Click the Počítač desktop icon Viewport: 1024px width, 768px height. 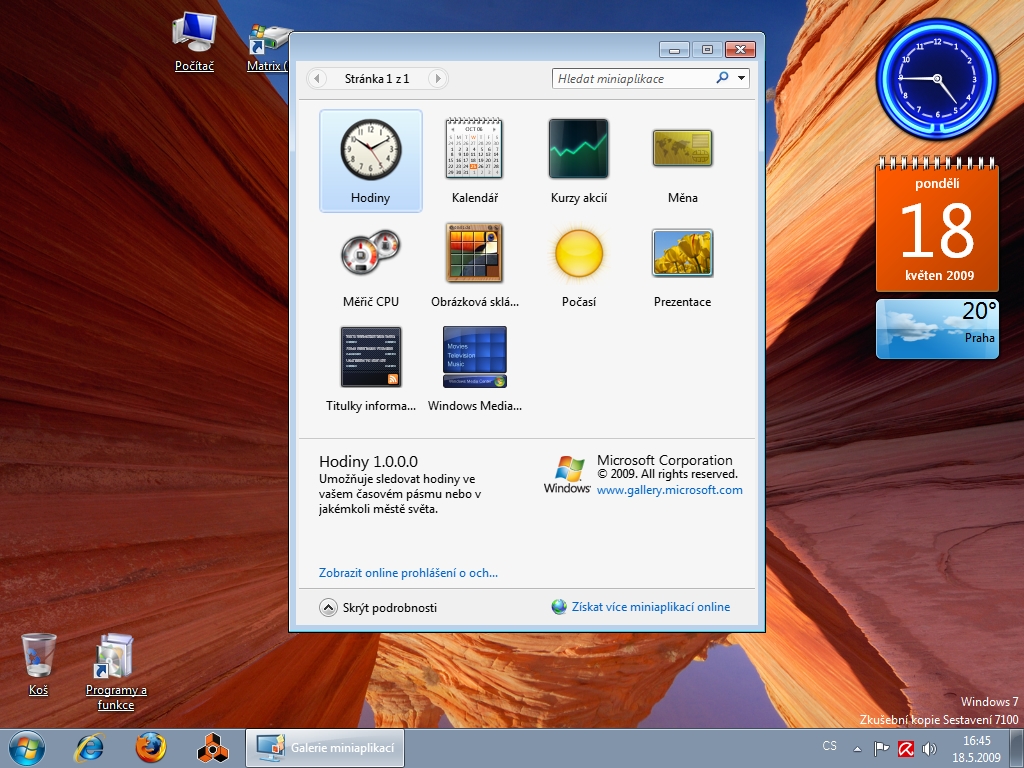194,42
